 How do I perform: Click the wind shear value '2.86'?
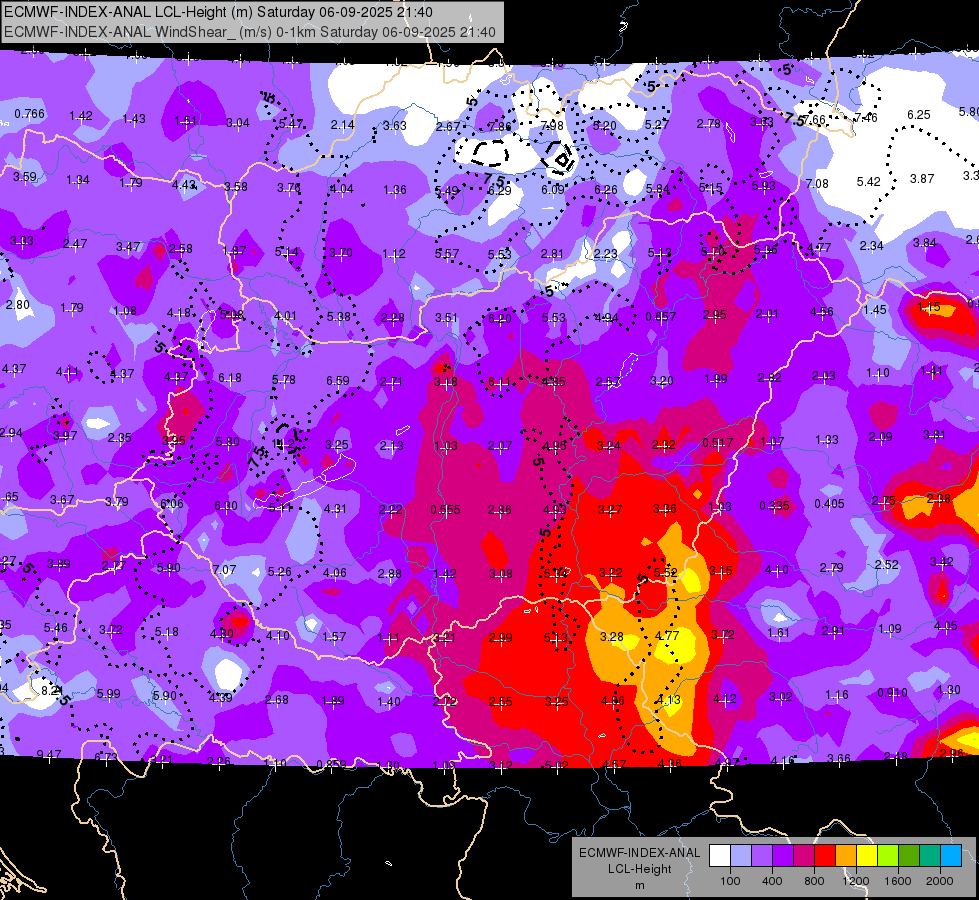(x=499, y=510)
